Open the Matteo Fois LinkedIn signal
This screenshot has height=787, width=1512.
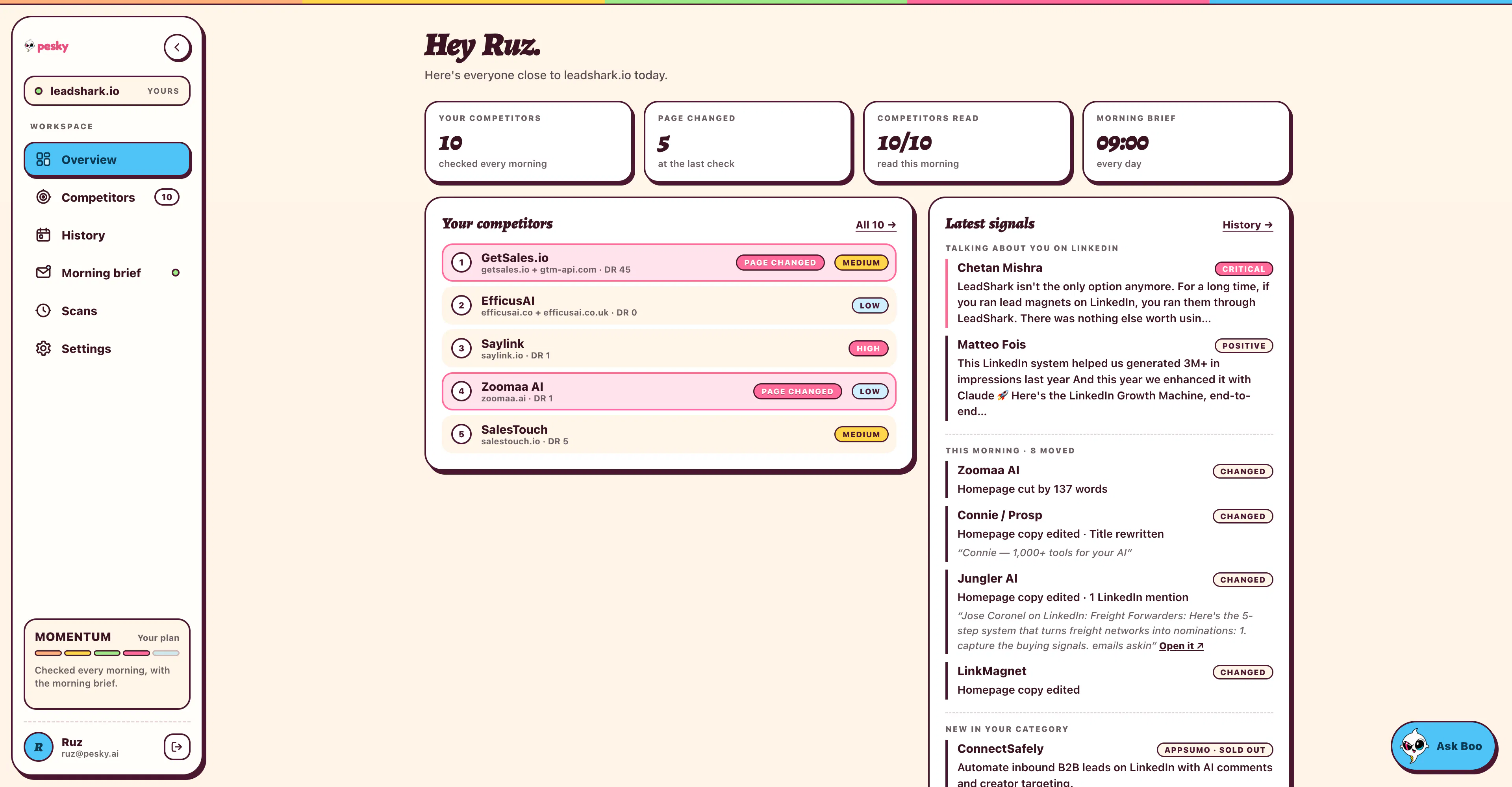(1109, 378)
